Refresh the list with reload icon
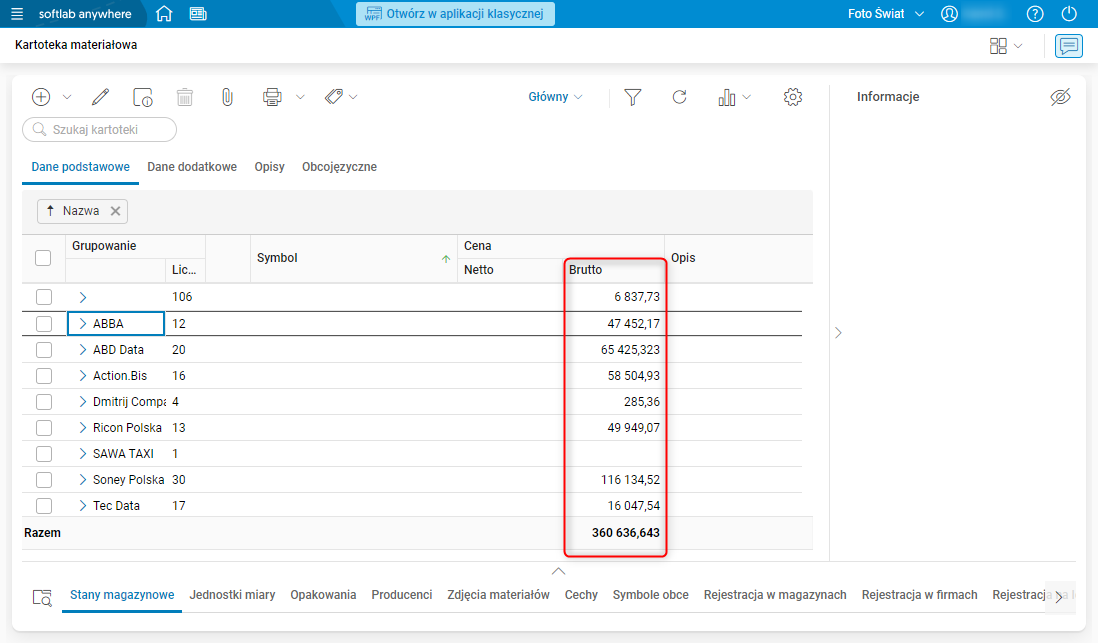1098x643 pixels. 679,97
